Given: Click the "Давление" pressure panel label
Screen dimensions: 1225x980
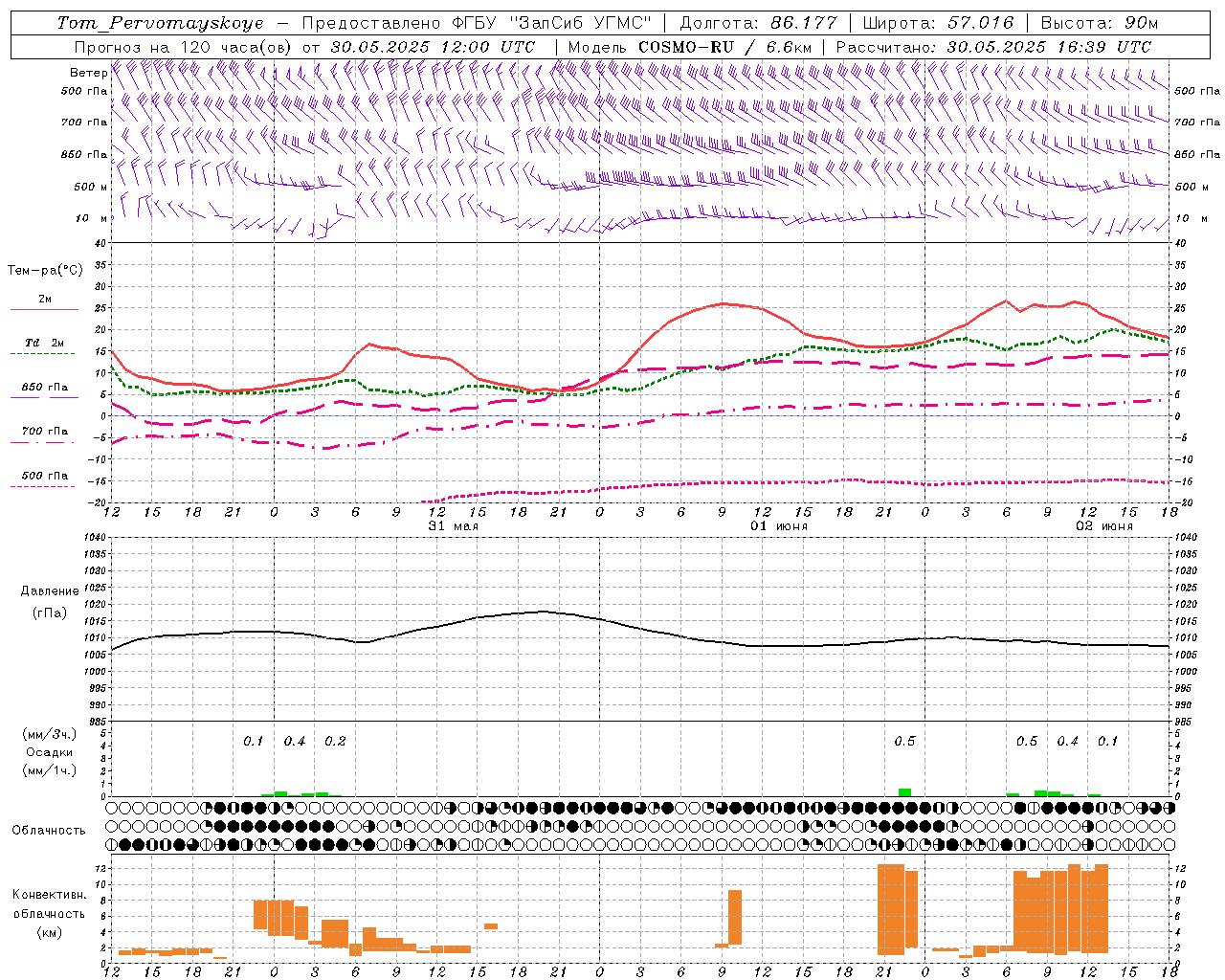Looking at the screenshot, I should tap(50, 591).
